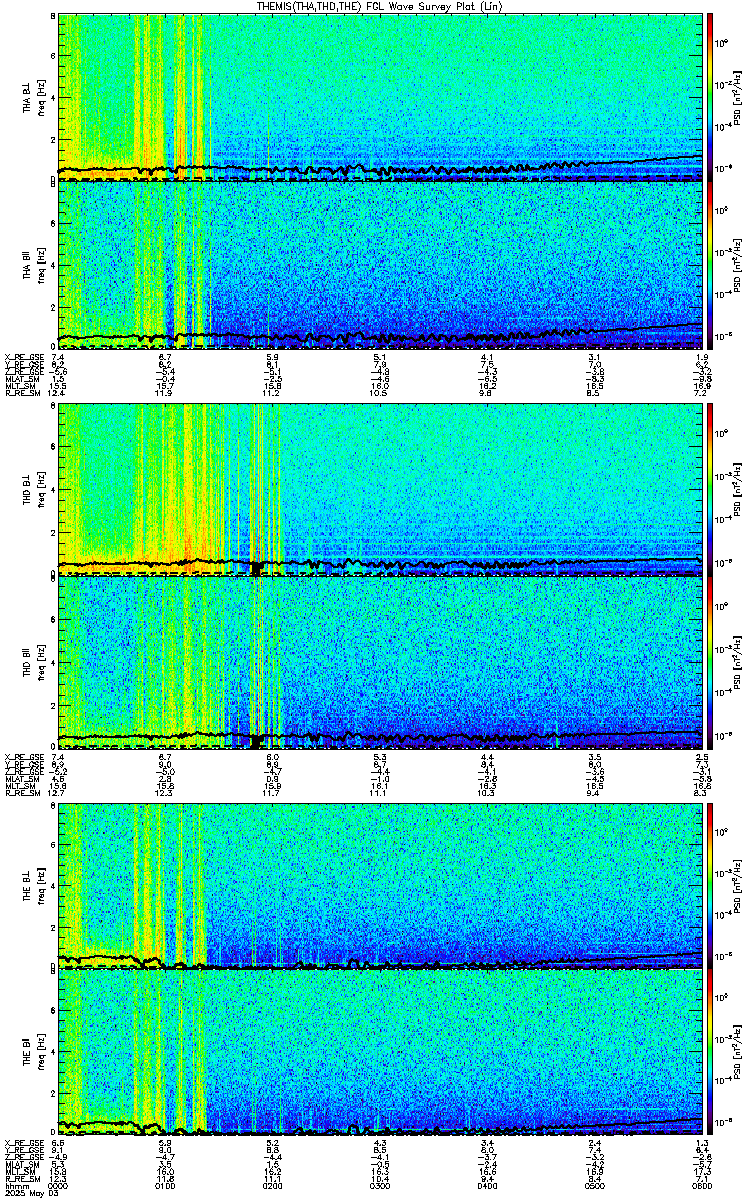Click the X_RE_GSE label under the THA panels
Viewport: 750px width, 1200px height.
click(x=23, y=357)
